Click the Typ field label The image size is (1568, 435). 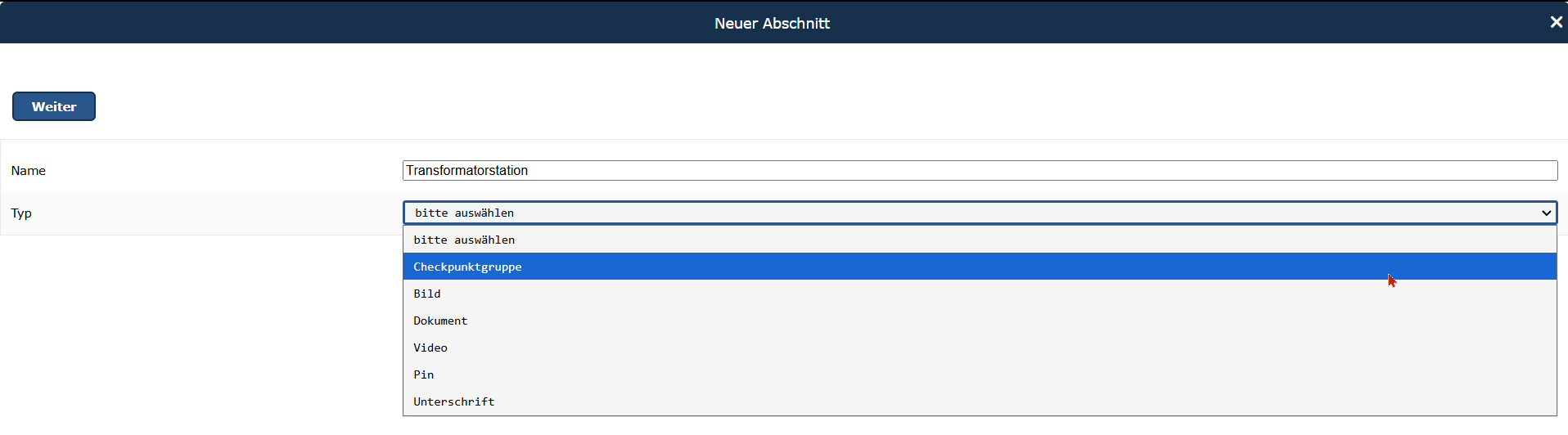pyautogui.click(x=21, y=213)
